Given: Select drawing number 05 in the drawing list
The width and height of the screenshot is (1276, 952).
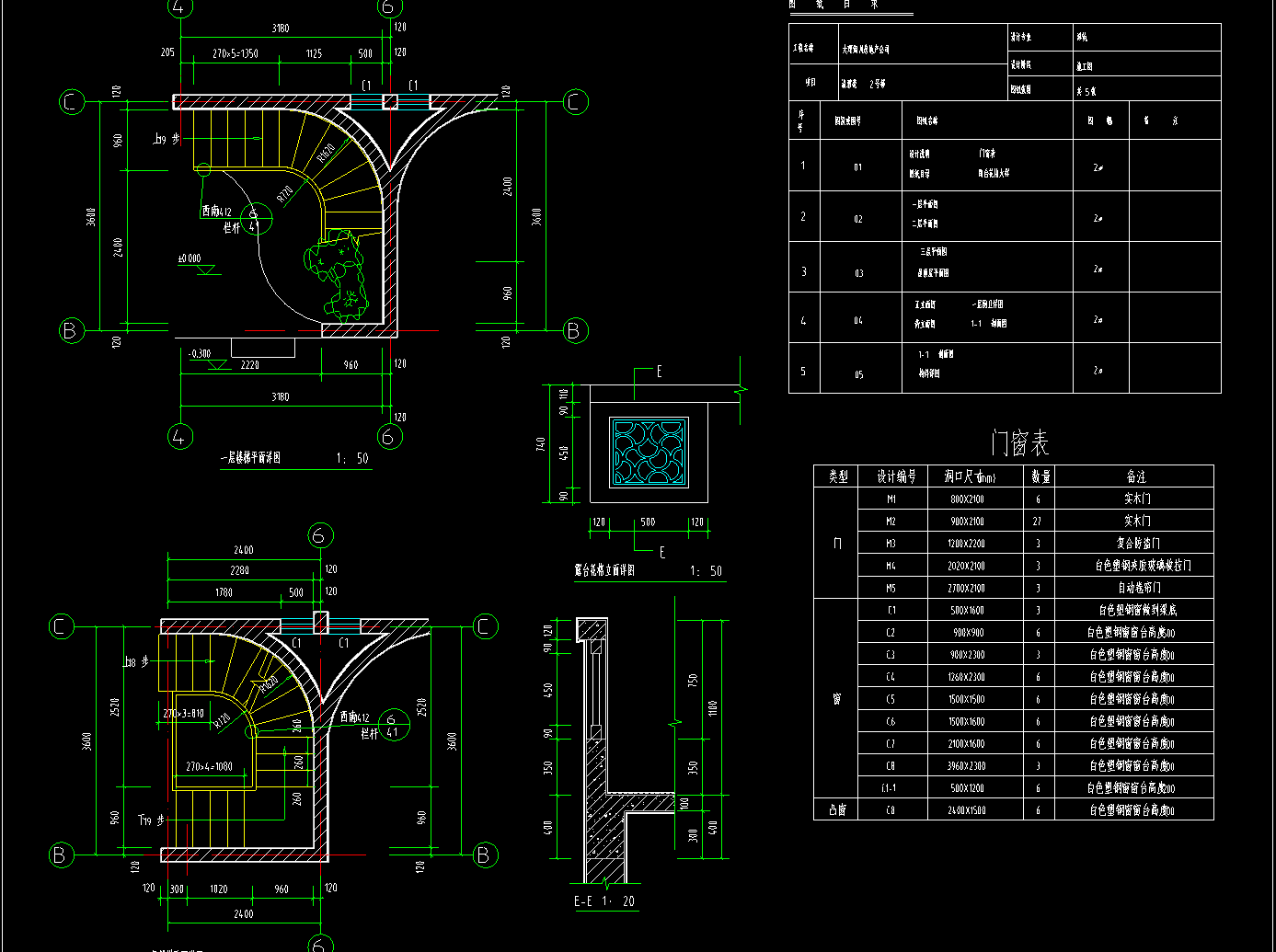Looking at the screenshot, I should pyautogui.click(x=858, y=374).
